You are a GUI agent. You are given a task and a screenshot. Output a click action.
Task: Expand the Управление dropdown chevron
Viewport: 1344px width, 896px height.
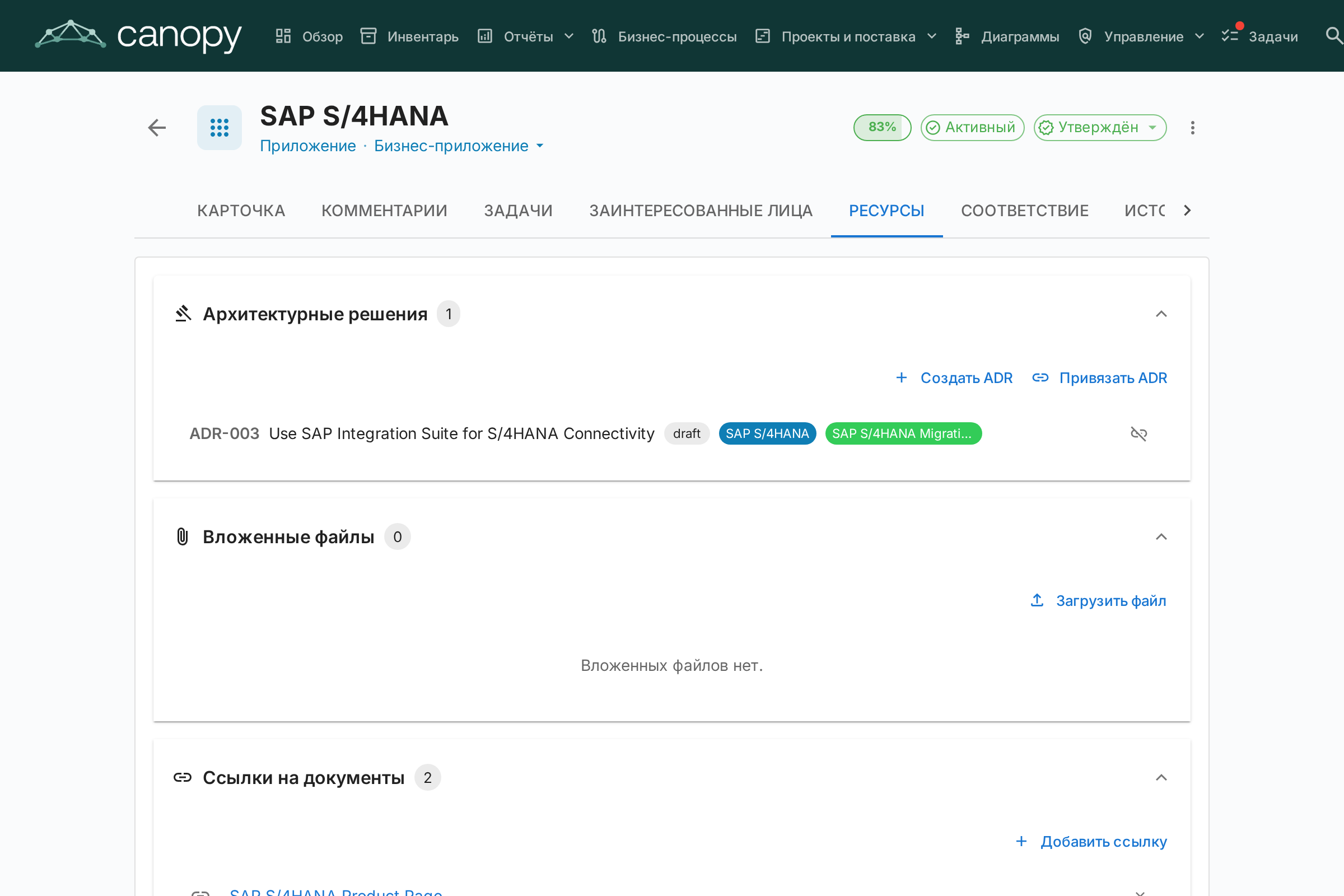click(x=1200, y=36)
